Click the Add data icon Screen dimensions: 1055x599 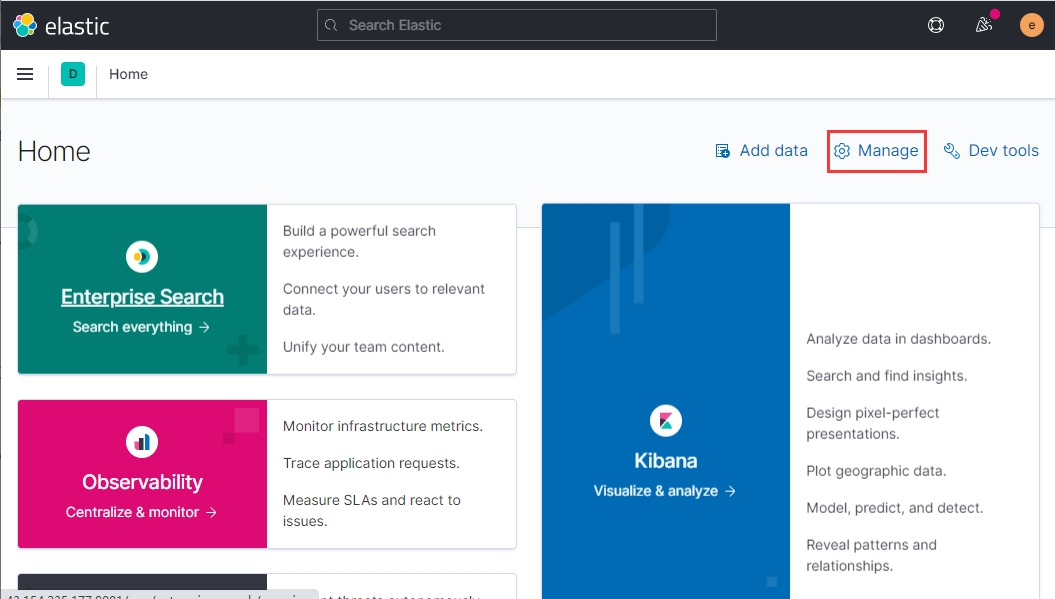coord(723,151)
